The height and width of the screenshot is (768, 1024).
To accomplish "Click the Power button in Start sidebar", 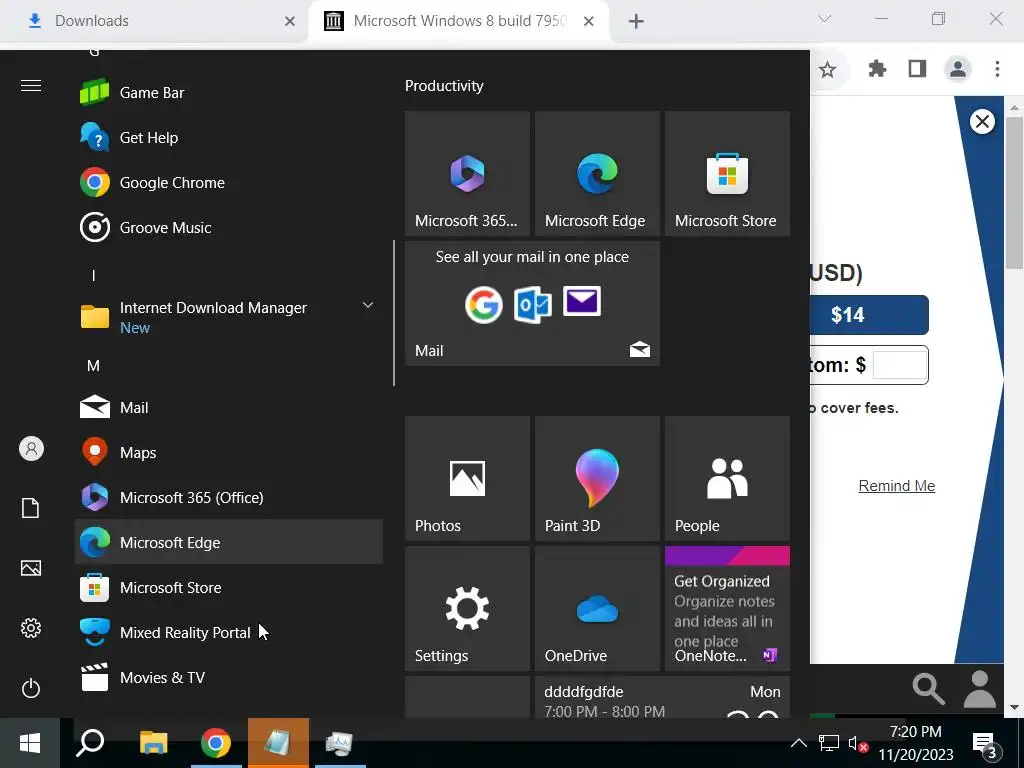I will [31, 688].
